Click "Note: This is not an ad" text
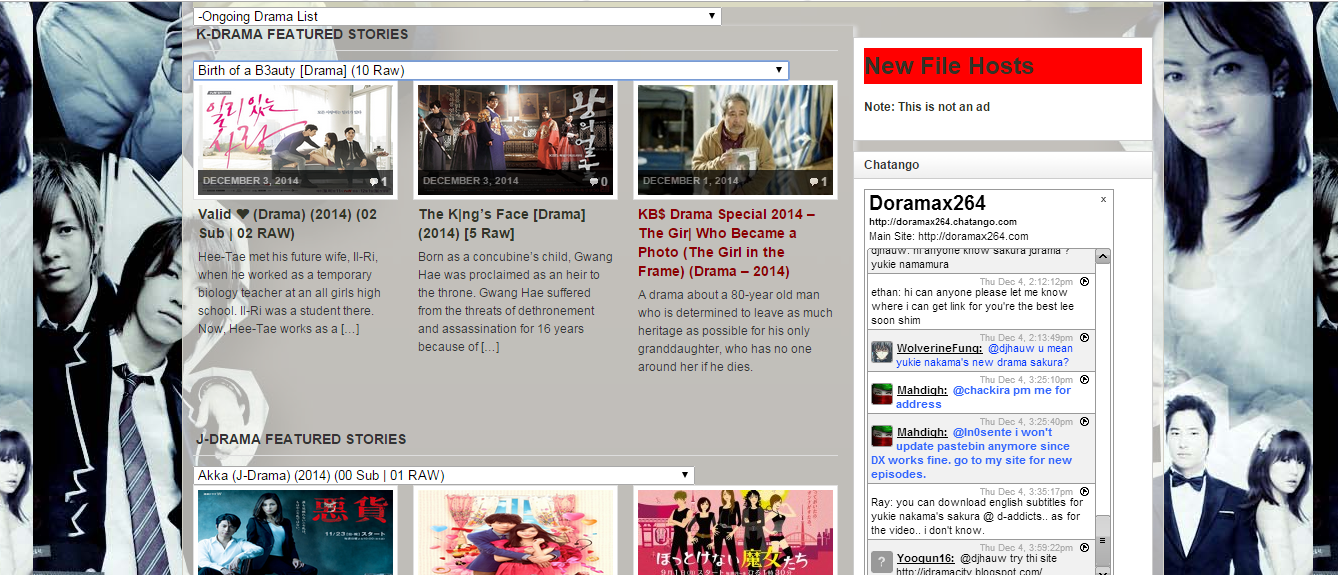Screen dimensions: 1338x575 (x=927, y=107)
